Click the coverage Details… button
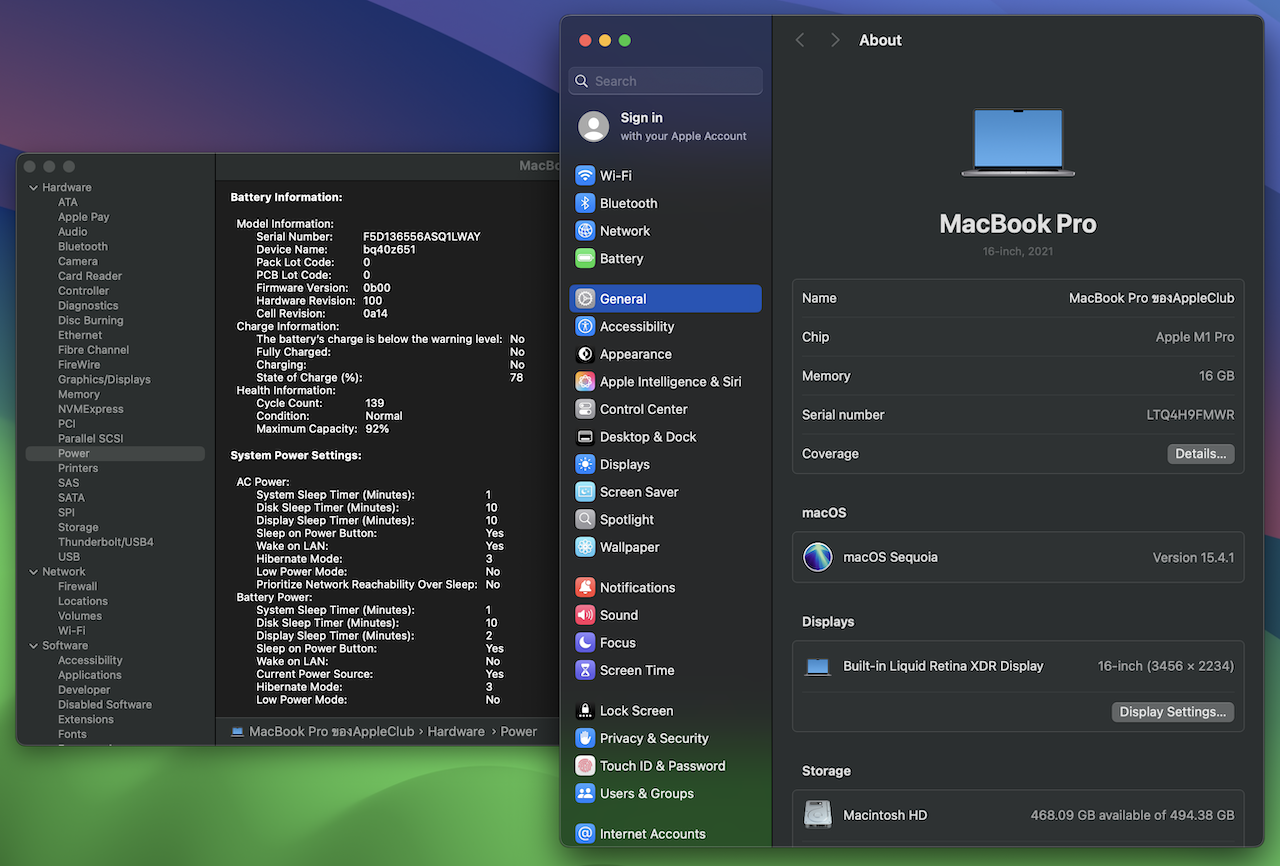This screenshot has width=1280, height=866. (1201, 454)
